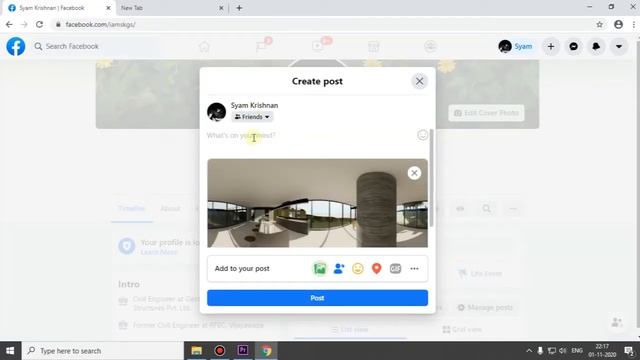
Task: Go to the Home icon in the Facebook nav
Action: pyautogui.click(x=204, y=47)
